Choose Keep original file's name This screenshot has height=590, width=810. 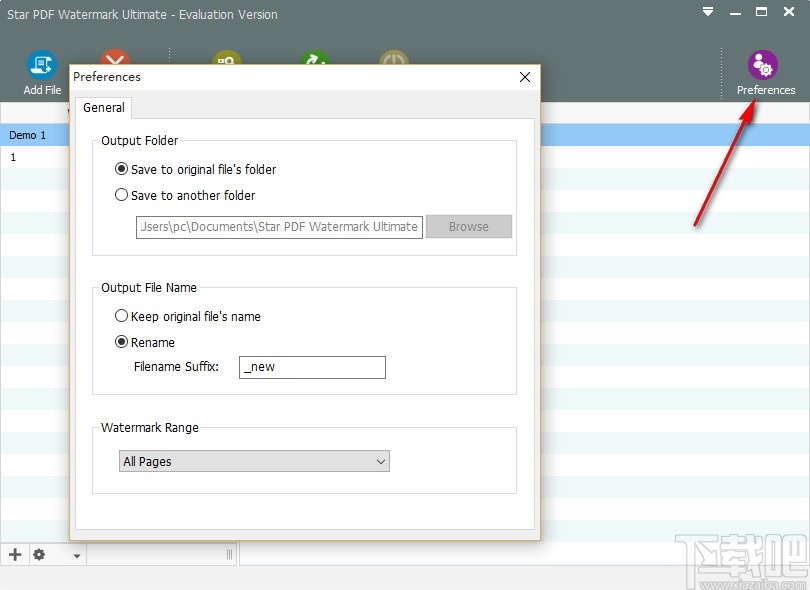[x=188, y=316]
